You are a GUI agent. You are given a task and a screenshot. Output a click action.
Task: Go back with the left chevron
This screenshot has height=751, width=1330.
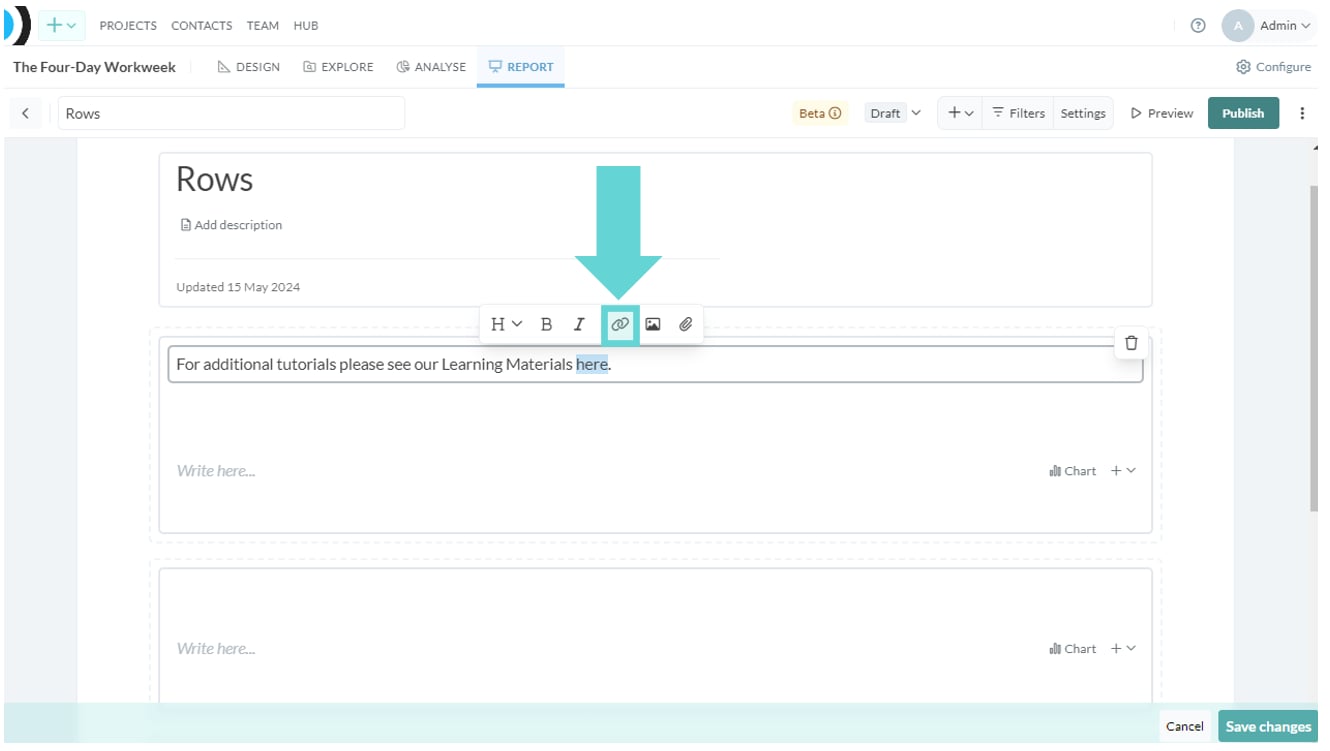[x=26, y=113]
